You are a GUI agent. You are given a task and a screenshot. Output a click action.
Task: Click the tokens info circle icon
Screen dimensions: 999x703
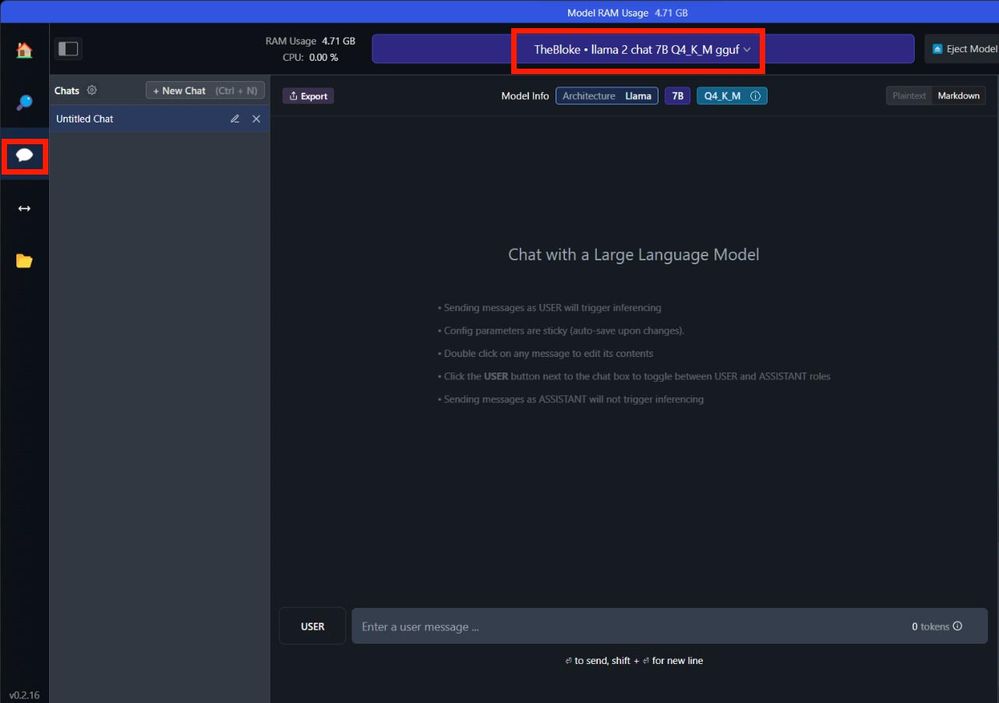coord(957,627)
